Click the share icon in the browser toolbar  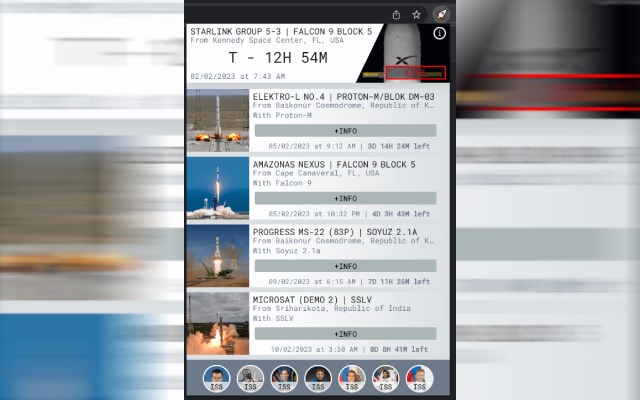(396, 15)
